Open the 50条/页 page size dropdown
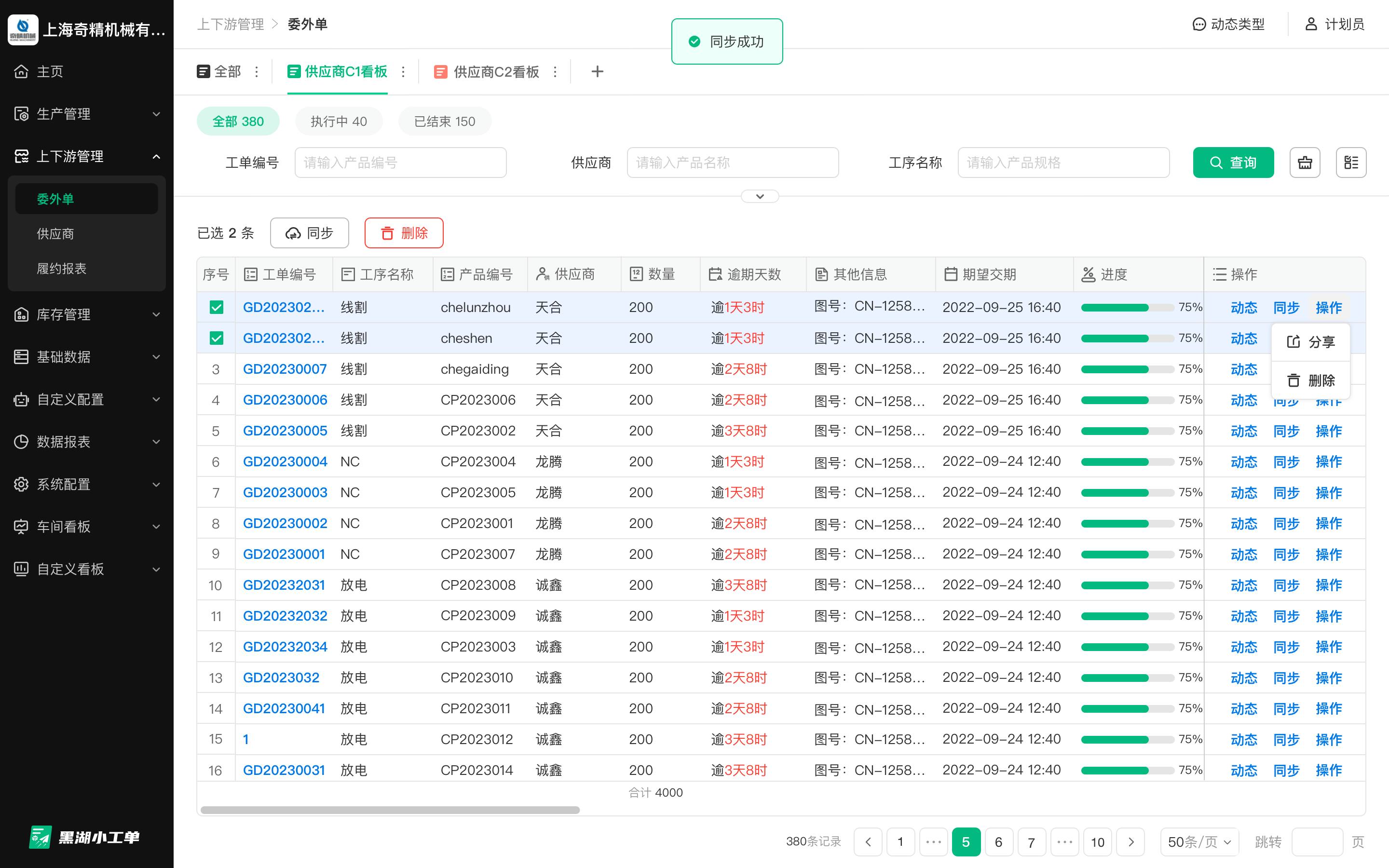The image size is (1389, 868). click(x=1198, y=841)
